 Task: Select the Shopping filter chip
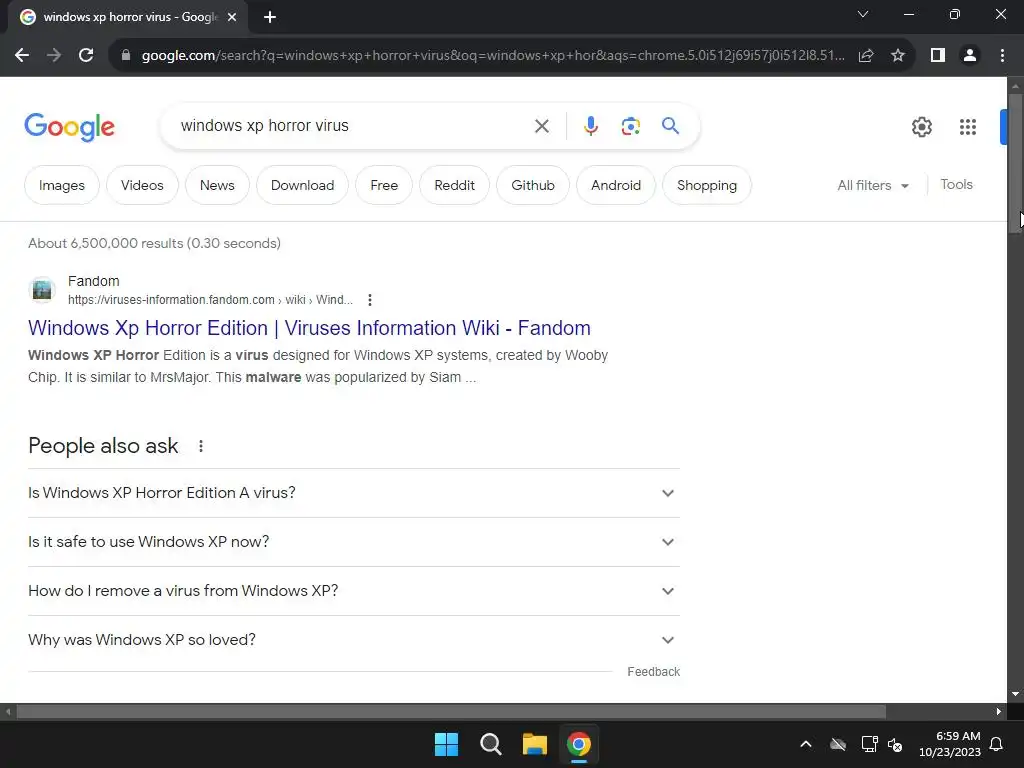tap(707, 185)
